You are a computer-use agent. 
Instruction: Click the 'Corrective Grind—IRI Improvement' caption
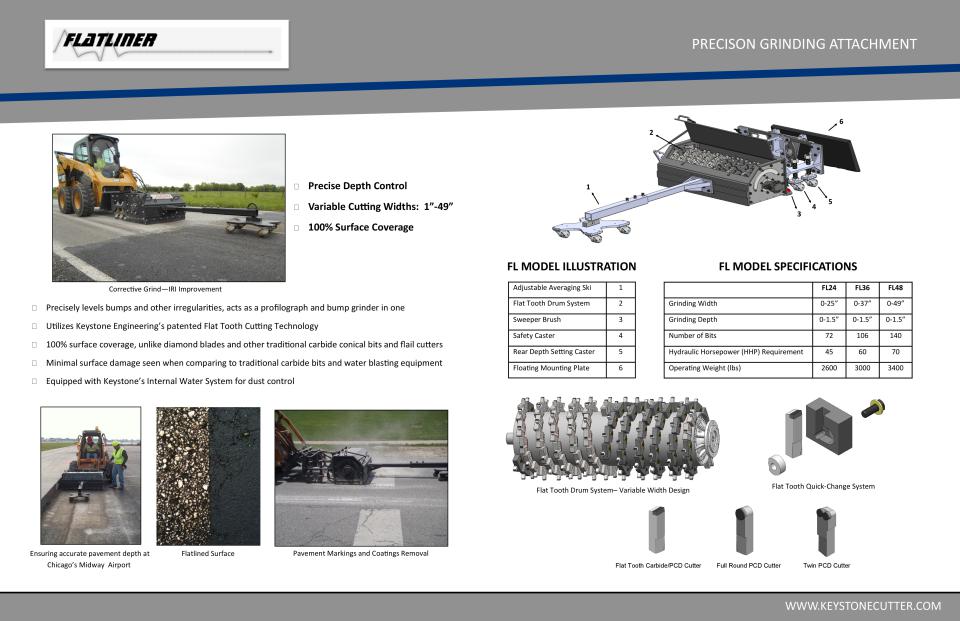(165, 289)
